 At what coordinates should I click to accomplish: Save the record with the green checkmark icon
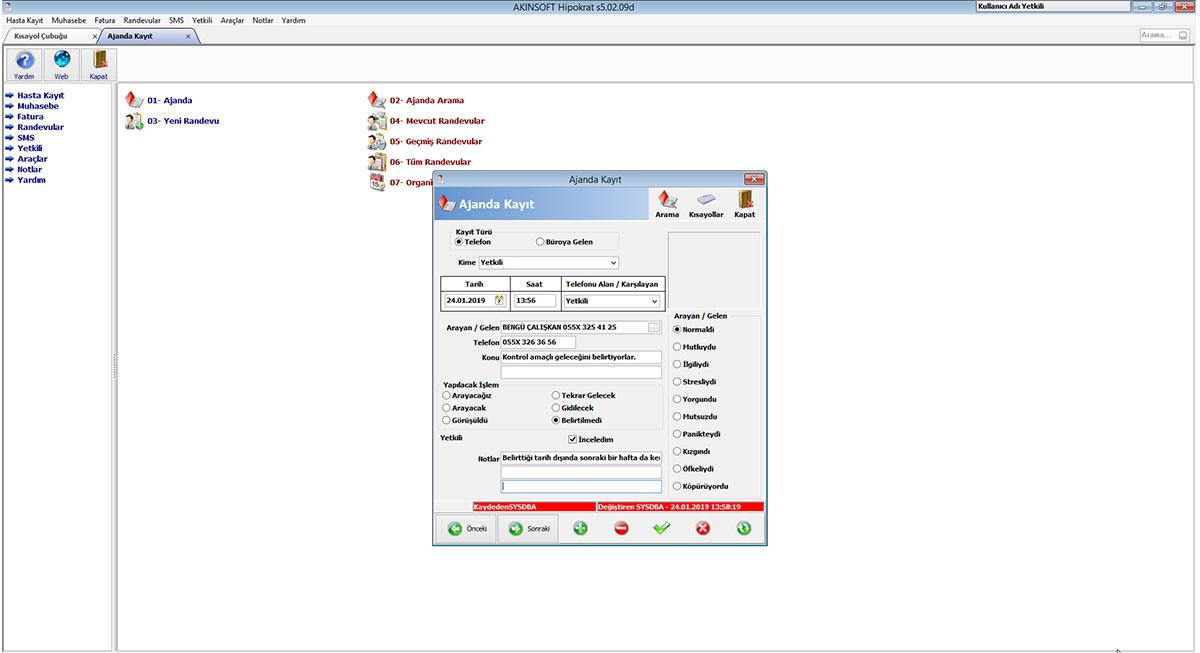(662, 527)
